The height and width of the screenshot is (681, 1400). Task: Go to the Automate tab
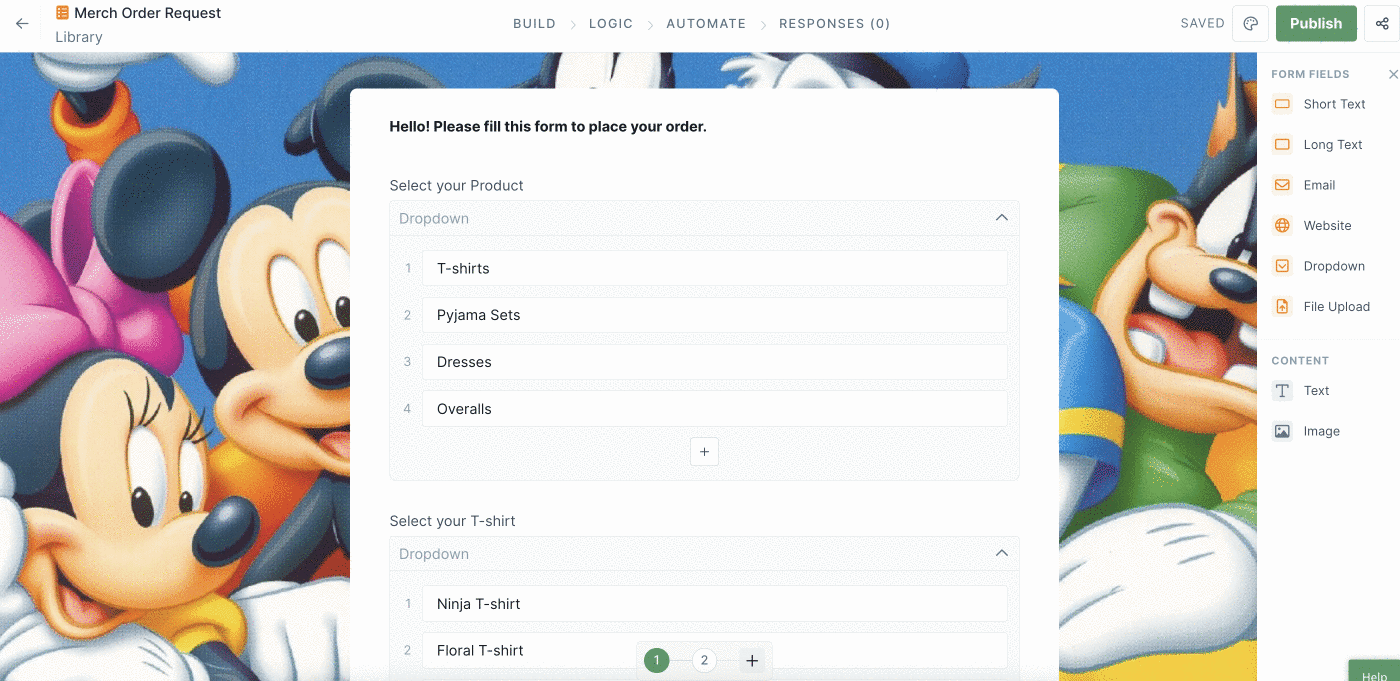click(706, 24)
